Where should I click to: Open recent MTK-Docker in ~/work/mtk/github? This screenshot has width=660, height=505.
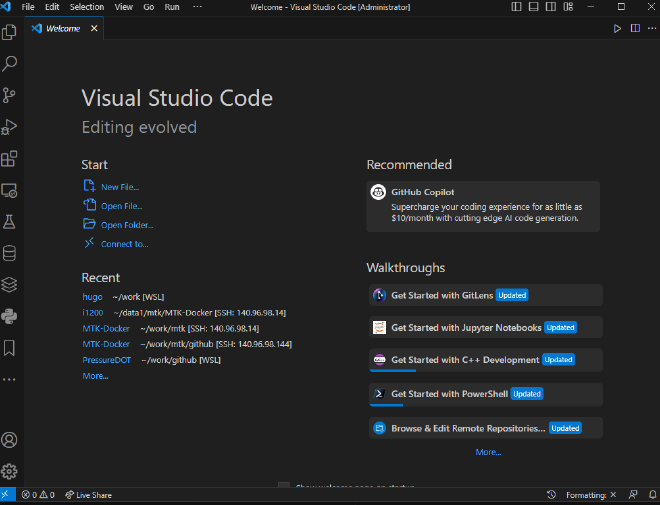coord(106,344)
